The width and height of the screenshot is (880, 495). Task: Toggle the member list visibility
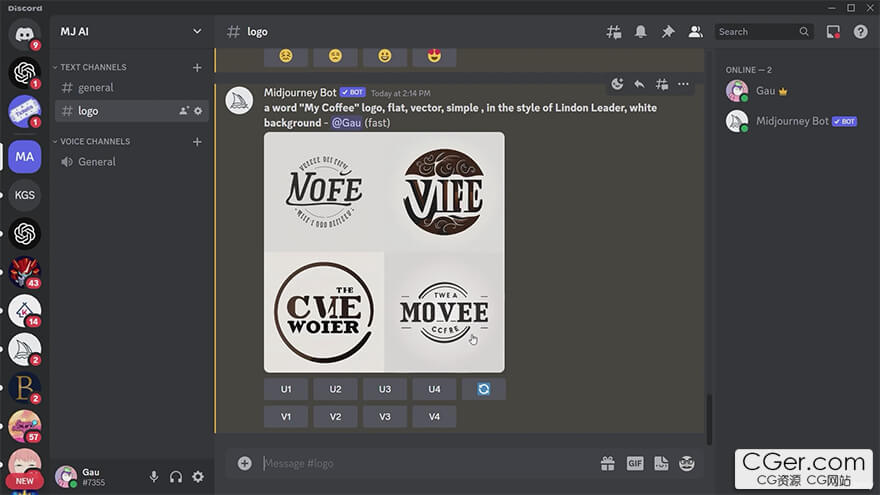(695, 32)
